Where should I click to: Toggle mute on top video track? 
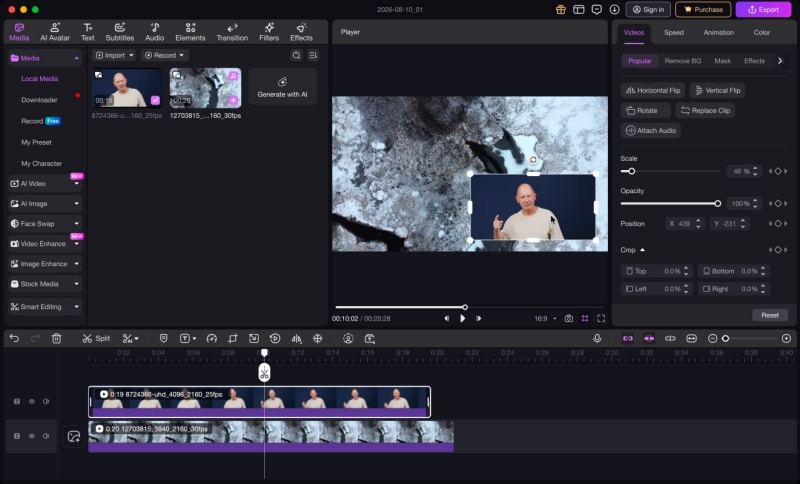pyautogui.click(x=46, y=401)
